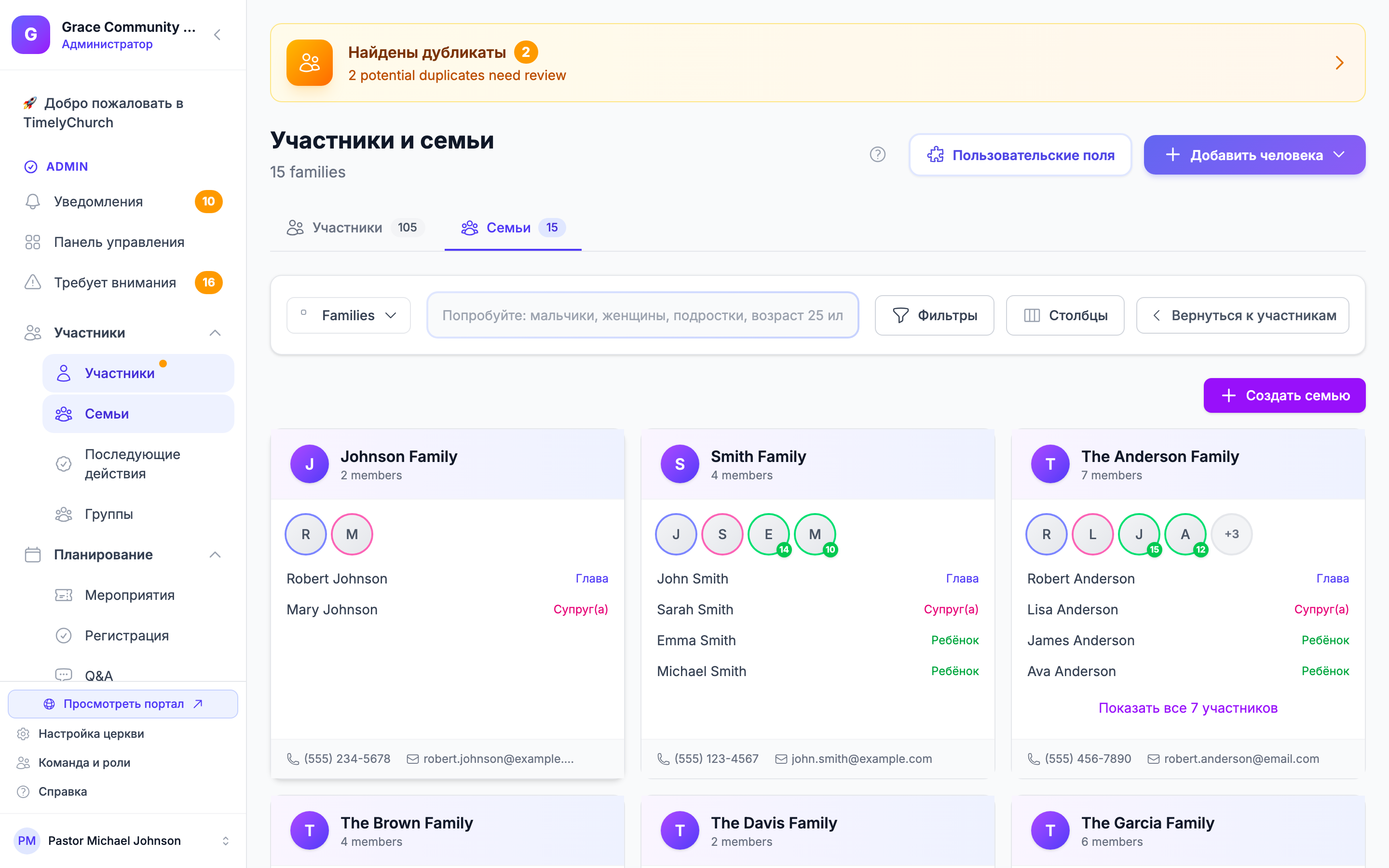The width and height of the screenshot is (1389, 868).
Task: Open Мероприятия in sidebar
Action: pyautogui.click(x=138, y=595)
